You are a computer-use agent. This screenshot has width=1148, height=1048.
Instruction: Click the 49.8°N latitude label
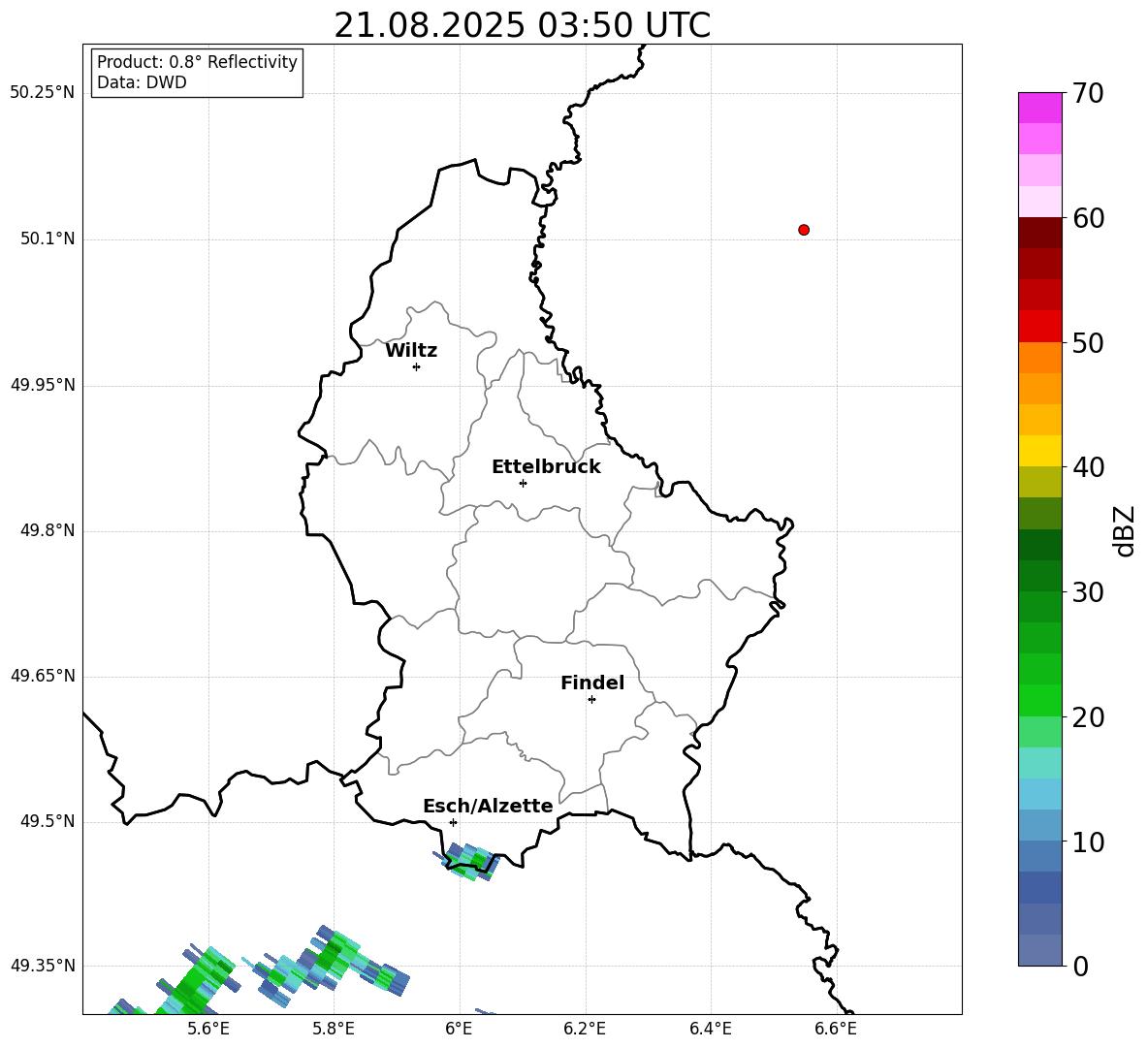tap(48, 530)
